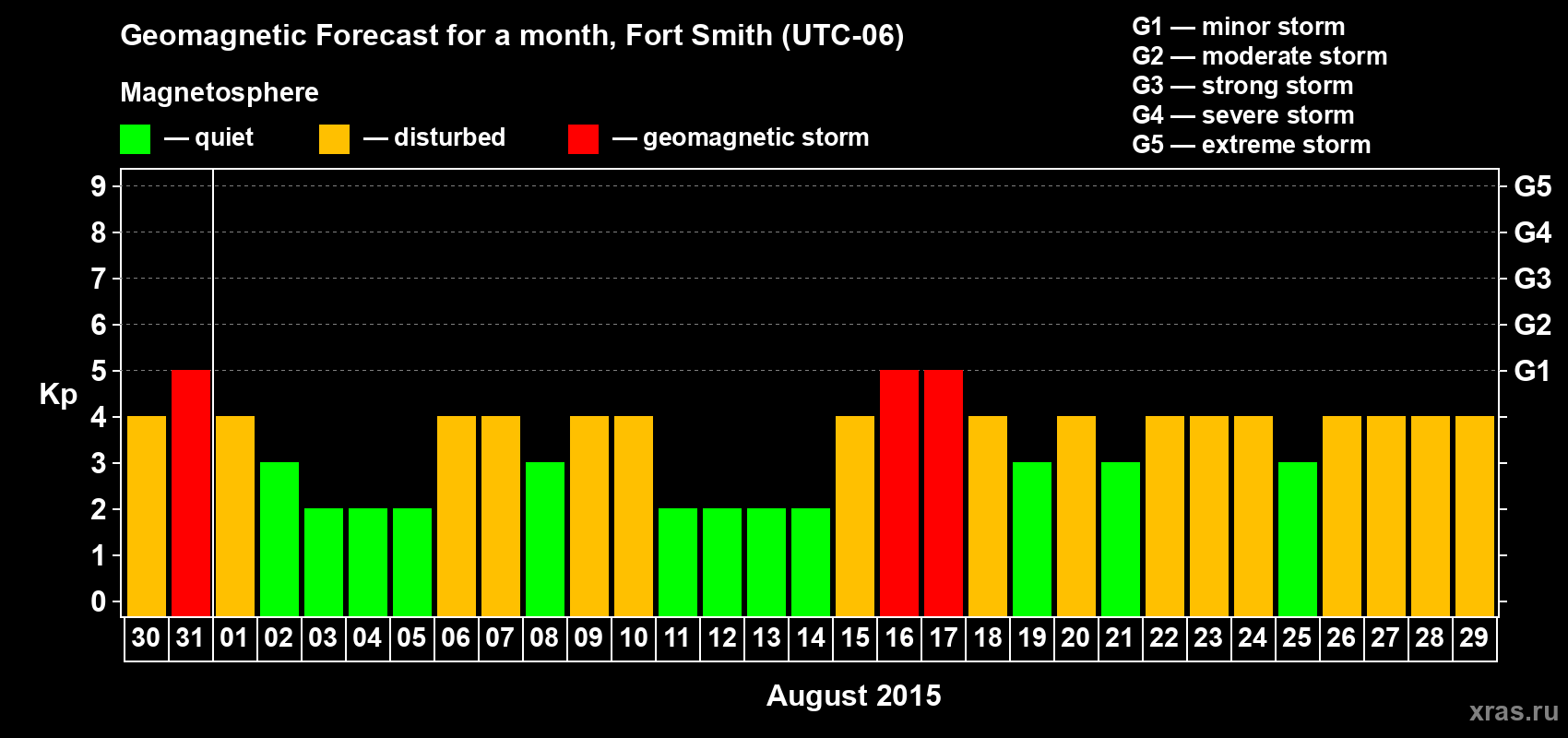
Task: Click date label 14 on the axis
Action: coord(810,638)
